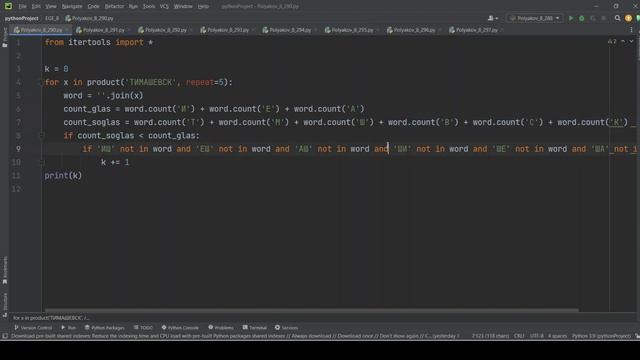This screenshot has width=640, height=360.
Task: Open the Help menu
Action: click(203, 6)
